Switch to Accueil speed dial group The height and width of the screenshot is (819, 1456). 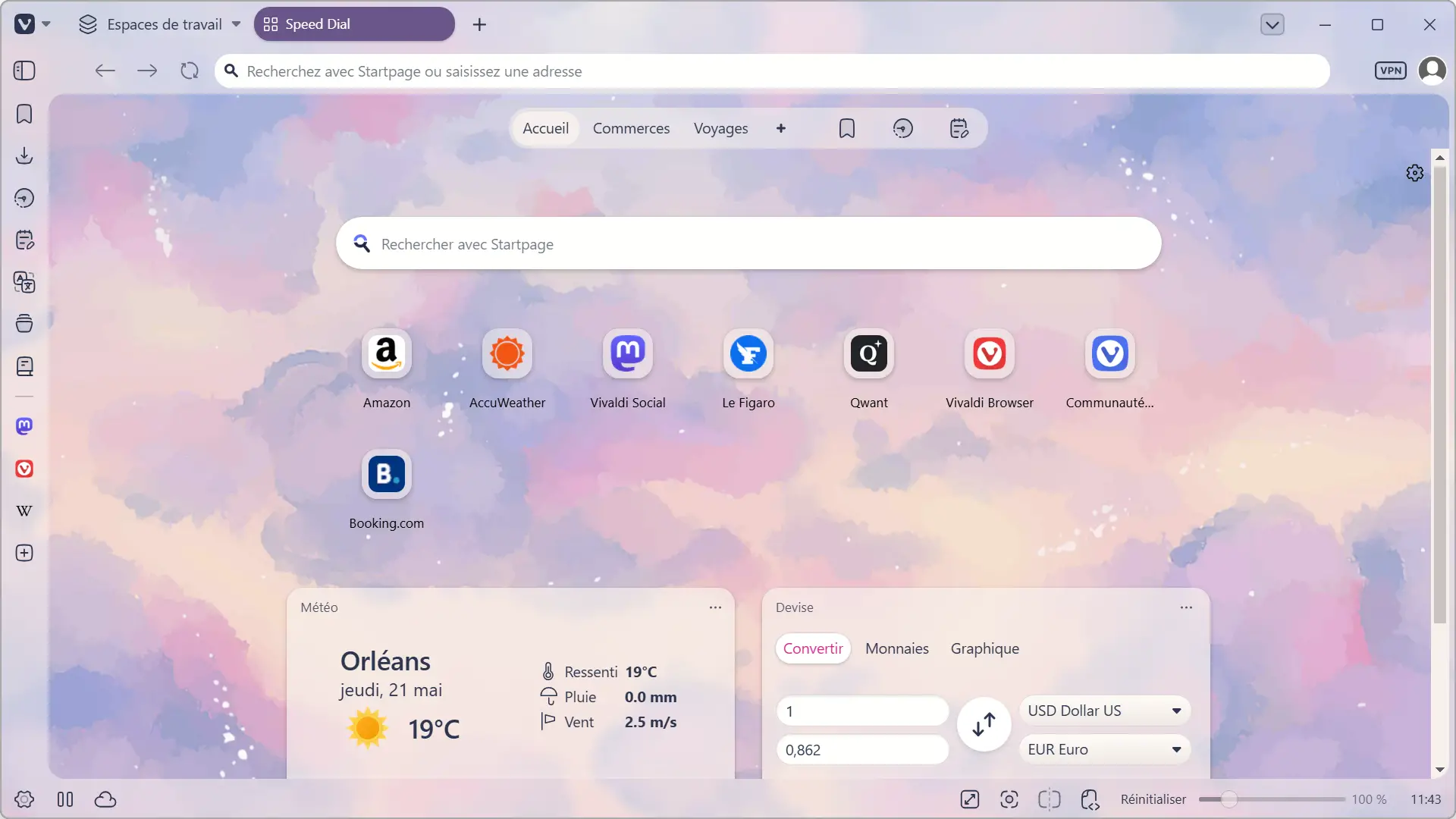pos(545,128)
